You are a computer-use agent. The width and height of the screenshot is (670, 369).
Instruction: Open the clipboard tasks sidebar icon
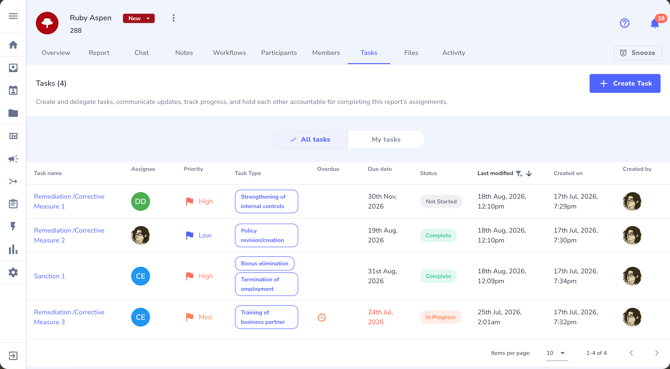pyautogui.click(x=13, y=204)
